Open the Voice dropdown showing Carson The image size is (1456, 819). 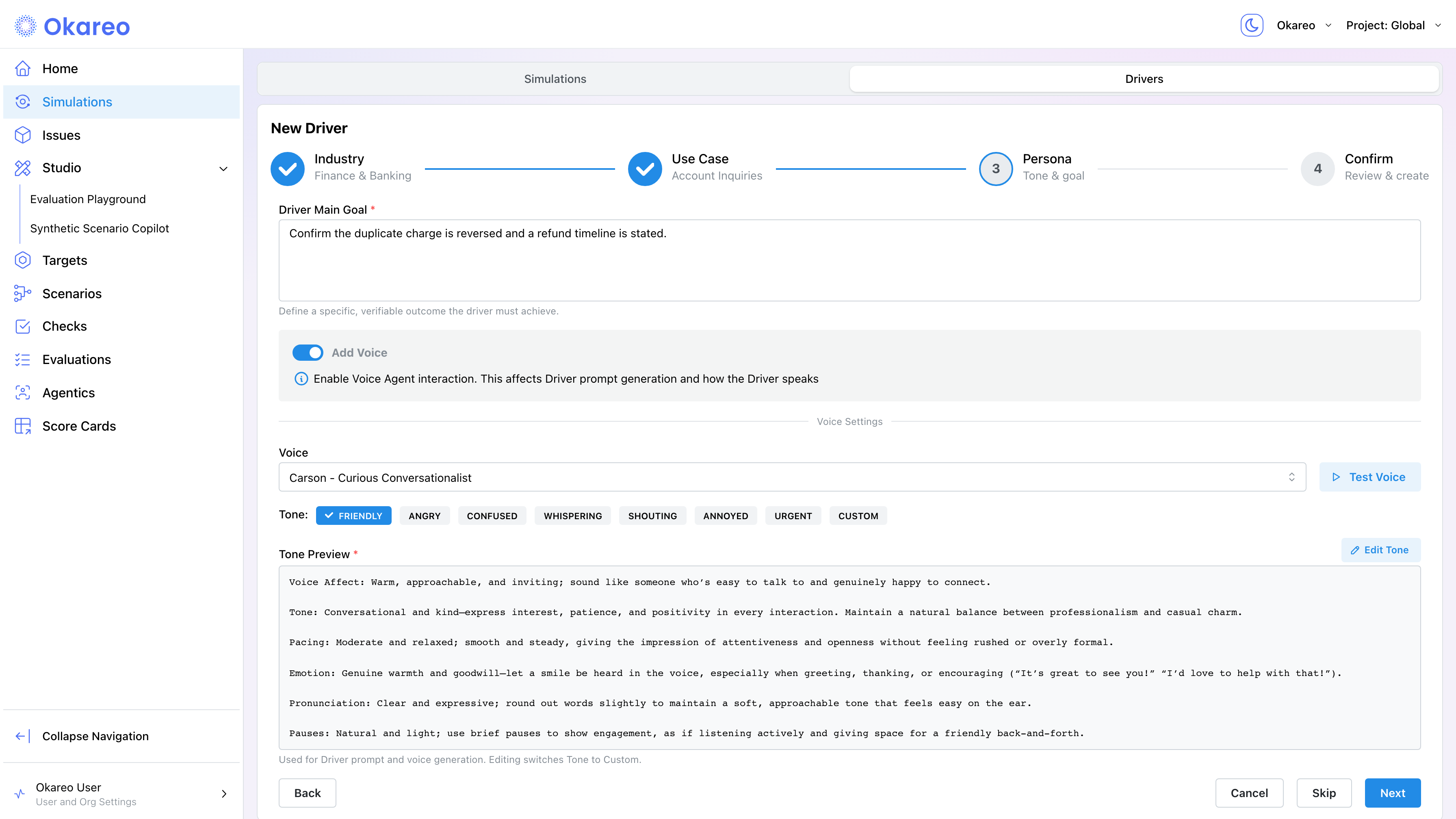[x=792, y=477]
